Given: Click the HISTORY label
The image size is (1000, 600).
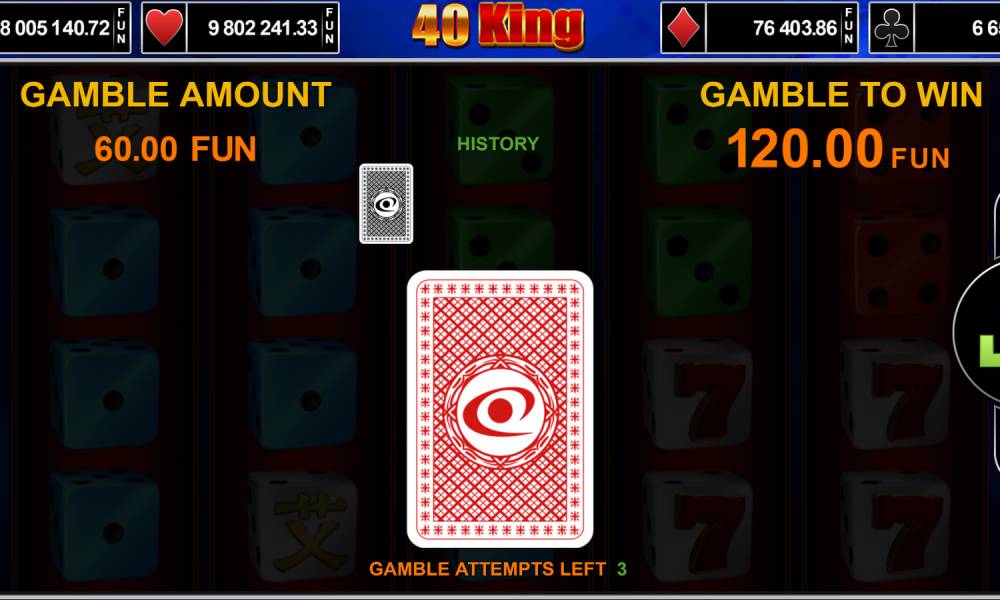Looking at the screenshot, I should click(x=498, y=144).
